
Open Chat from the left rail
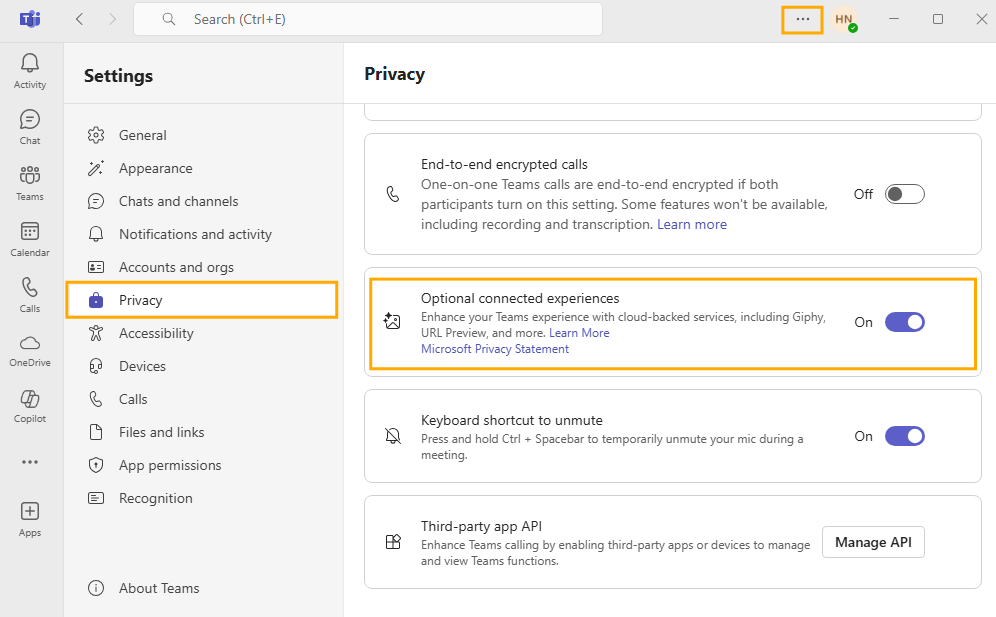[x=30, y=126]
